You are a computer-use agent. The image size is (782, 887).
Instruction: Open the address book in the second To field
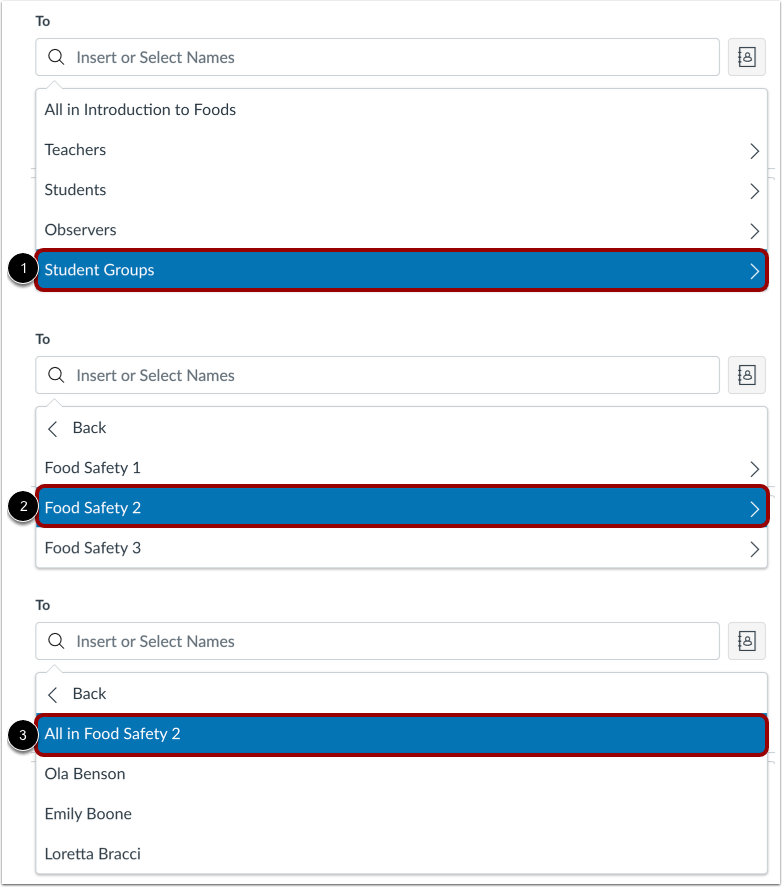point(747,375)
